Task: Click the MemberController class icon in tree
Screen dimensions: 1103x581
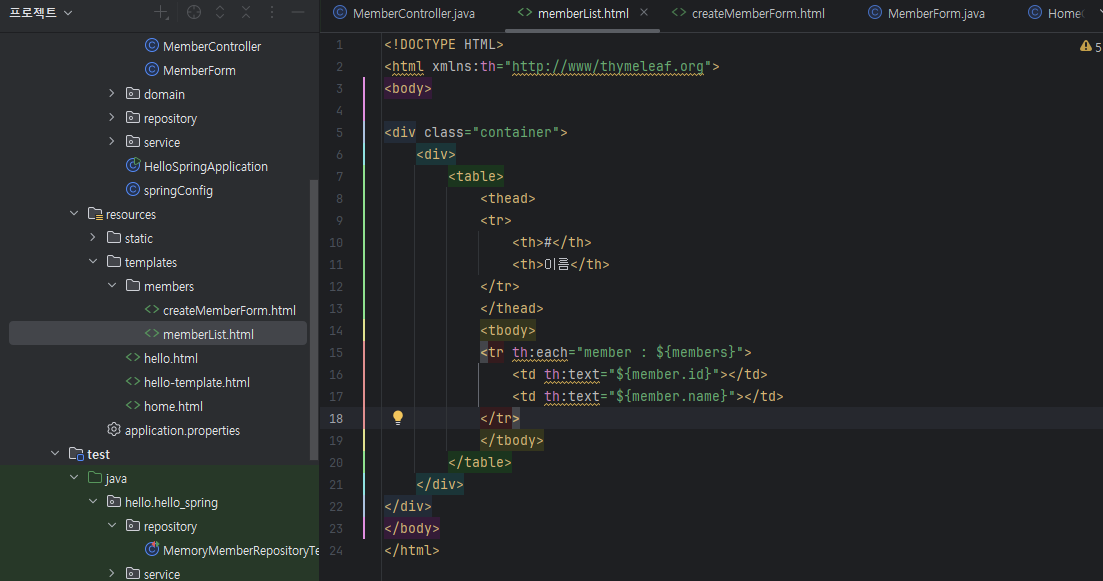Action: click(x=151, y=46)
